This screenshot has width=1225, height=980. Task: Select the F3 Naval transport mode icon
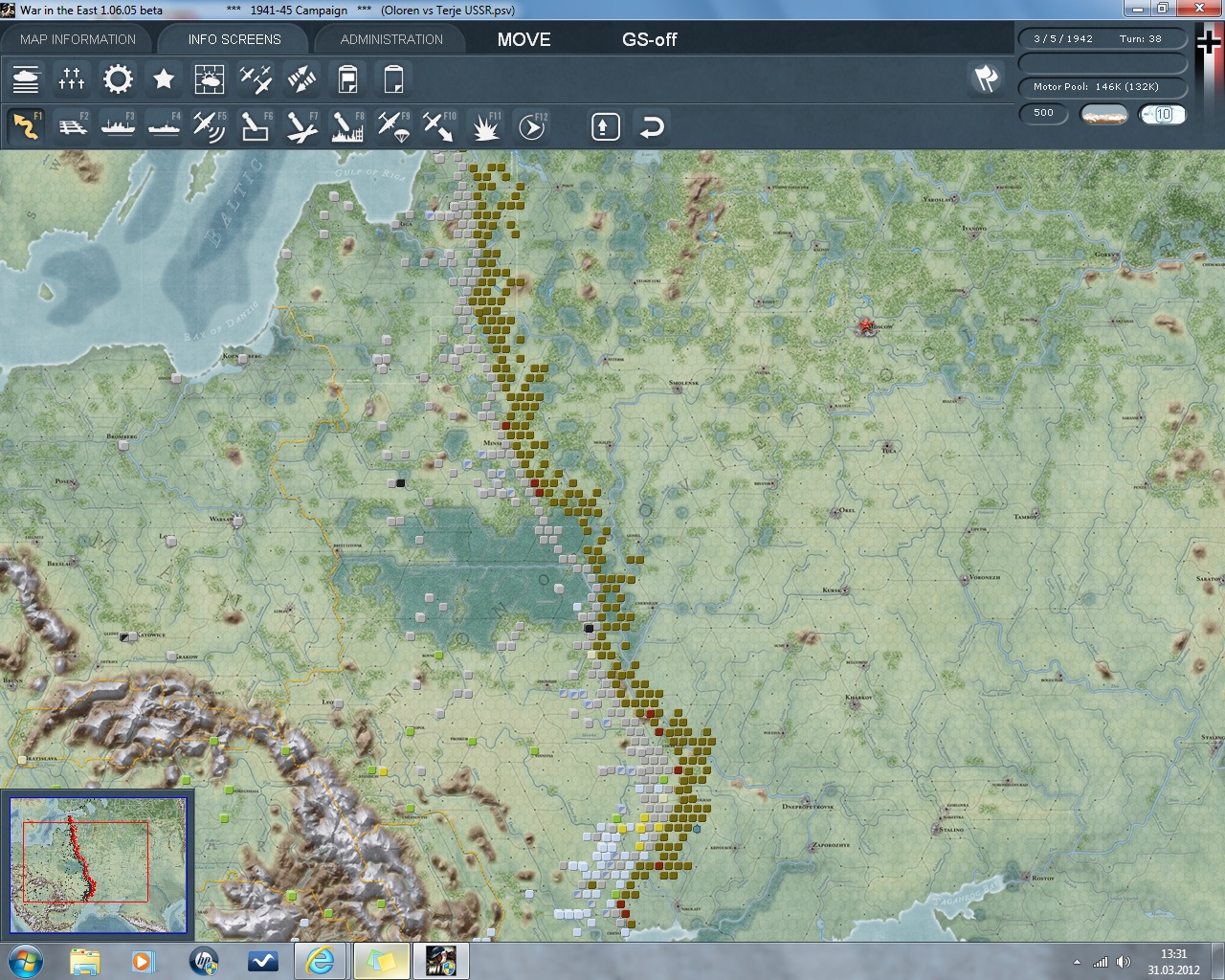click(x=118, y=126)
